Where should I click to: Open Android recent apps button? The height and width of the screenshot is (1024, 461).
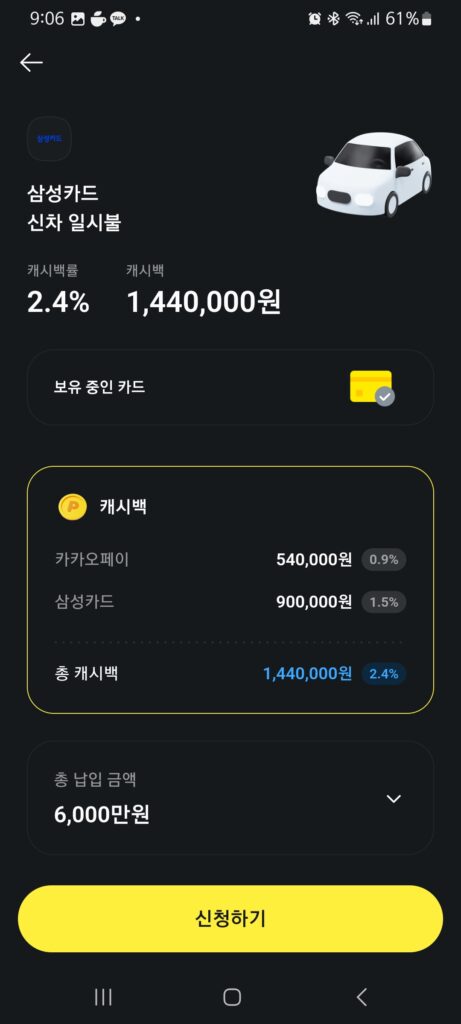[103, 996]
